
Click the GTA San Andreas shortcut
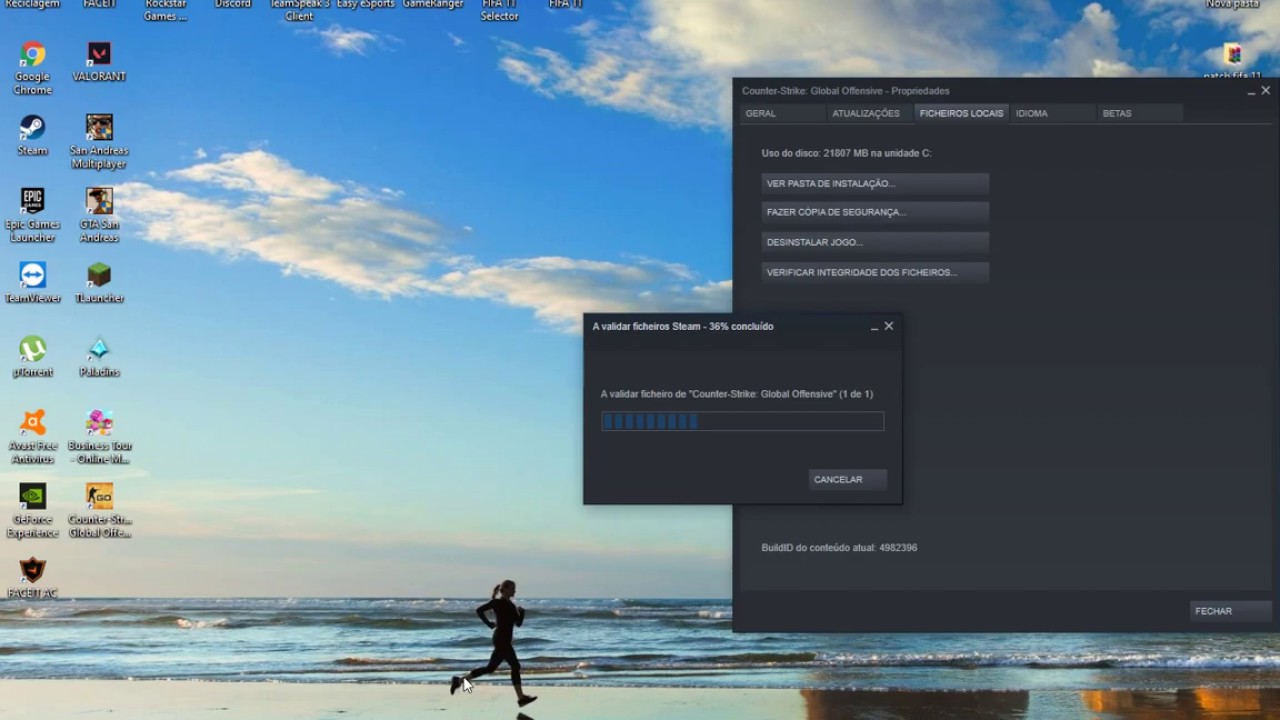99,215
